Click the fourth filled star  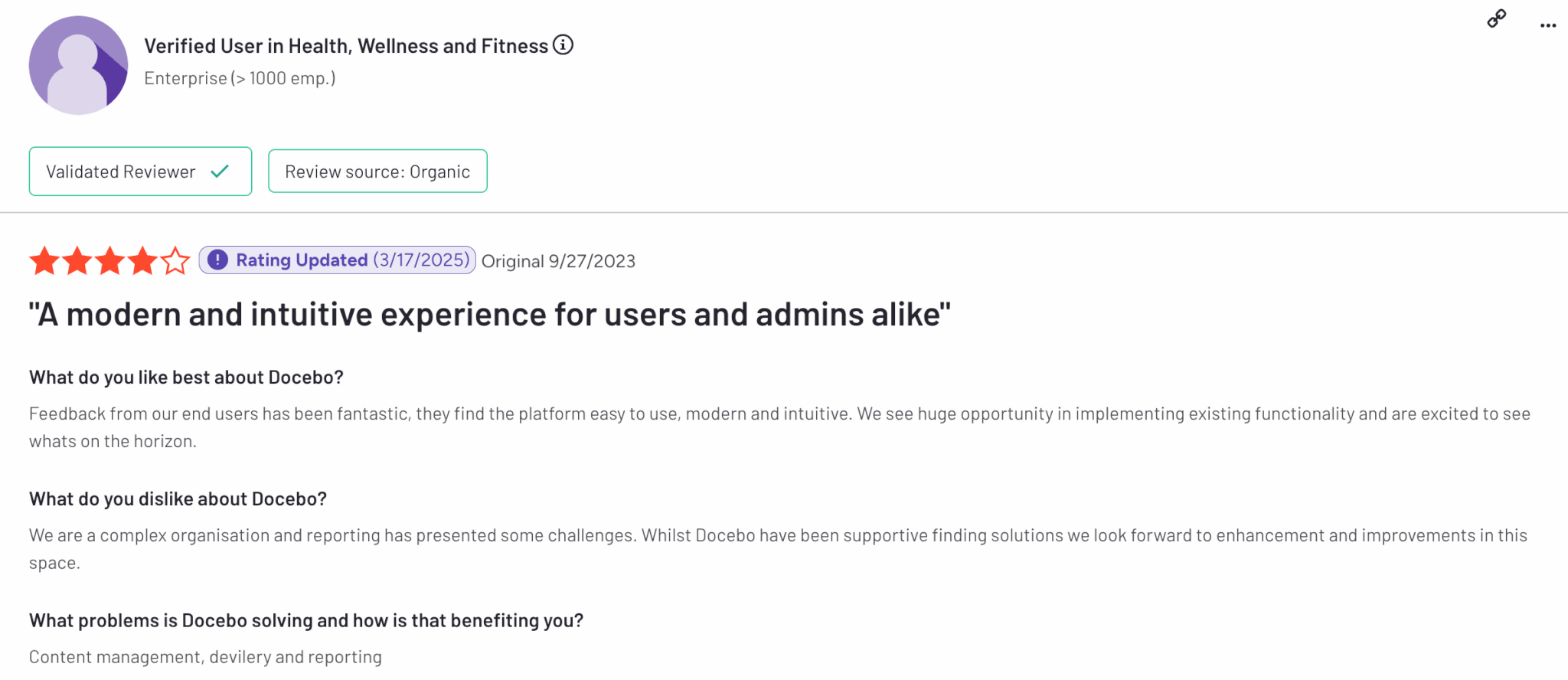(x=143, y=261)
